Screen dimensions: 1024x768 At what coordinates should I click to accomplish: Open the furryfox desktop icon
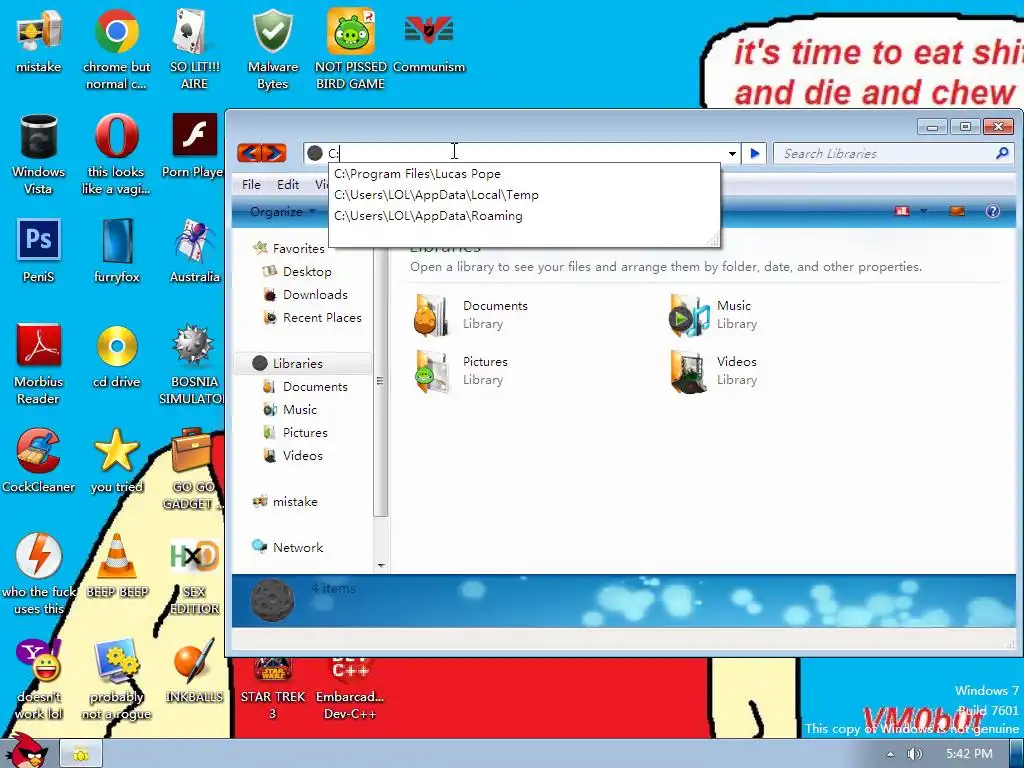pyautogui.click(x=116, y=251)
